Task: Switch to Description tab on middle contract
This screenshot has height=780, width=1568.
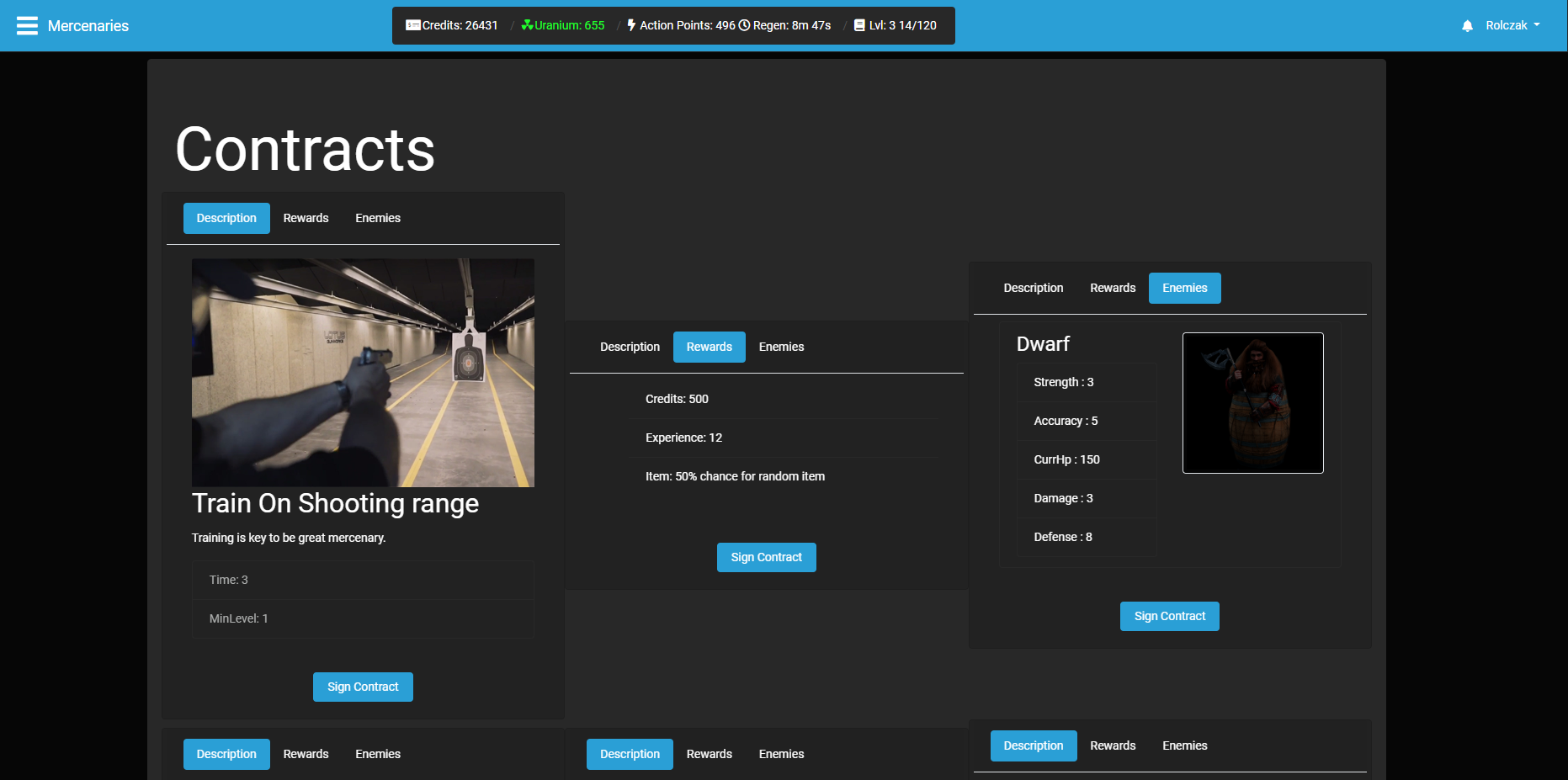Action: point(630,347)
